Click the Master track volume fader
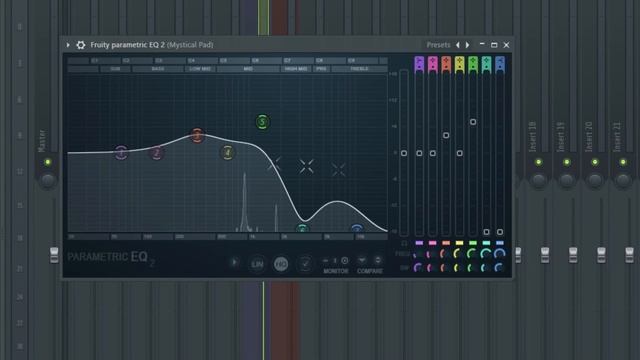The height and width of the screenshot is (360, 640). point(54,255)
